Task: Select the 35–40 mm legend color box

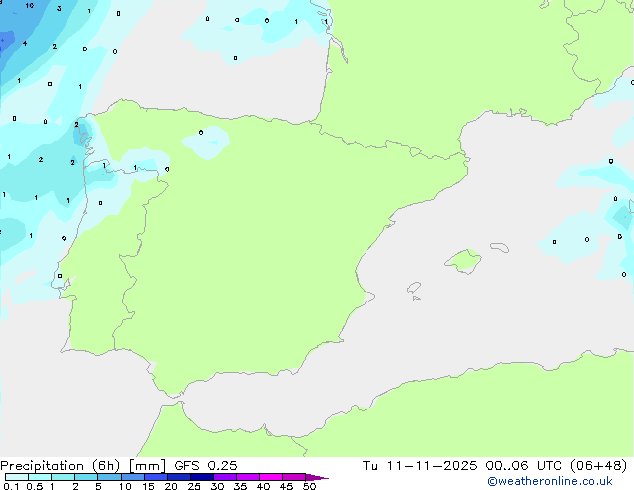Action: [248, 477]
